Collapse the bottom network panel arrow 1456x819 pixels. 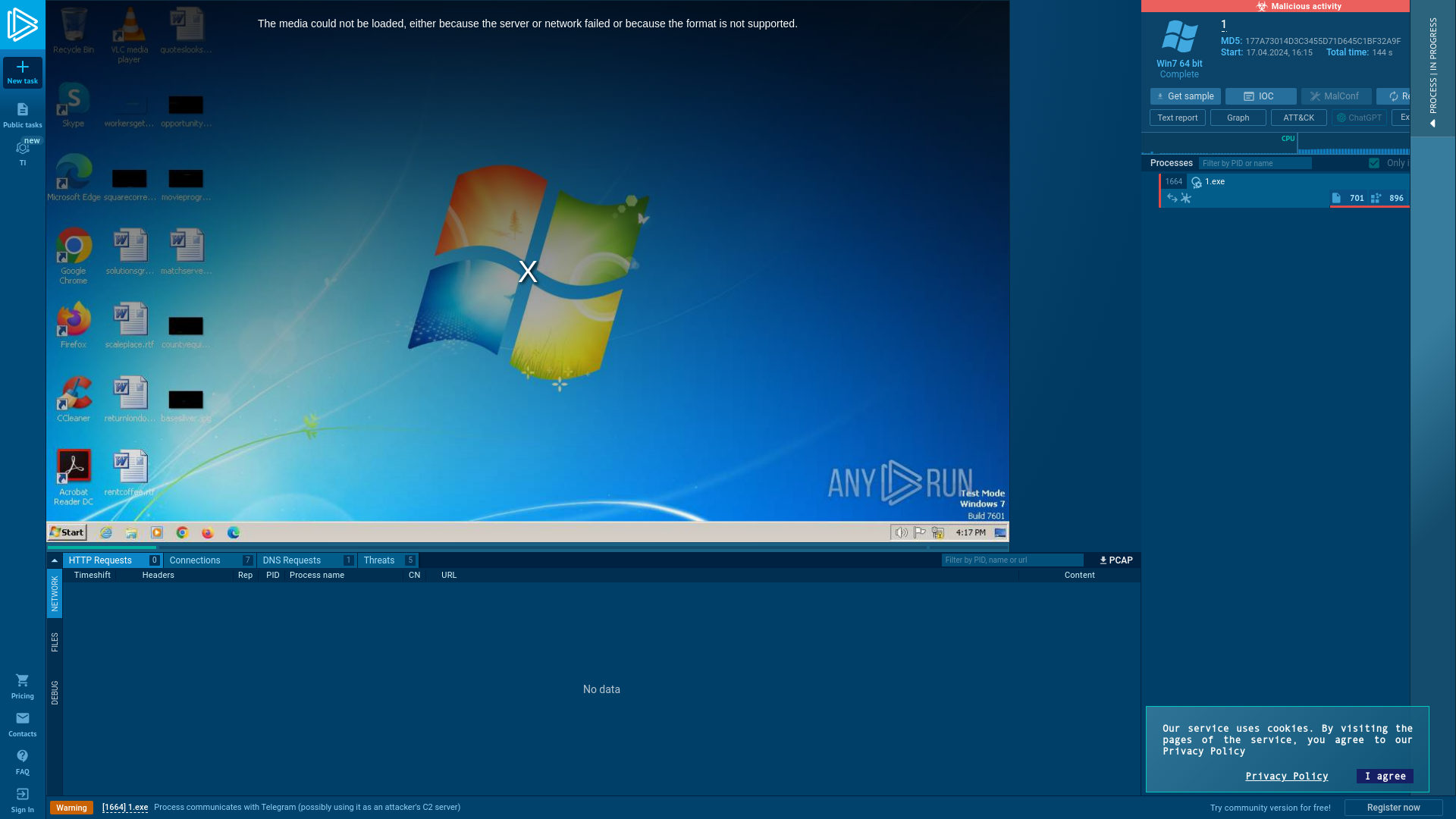coord(55,560)
